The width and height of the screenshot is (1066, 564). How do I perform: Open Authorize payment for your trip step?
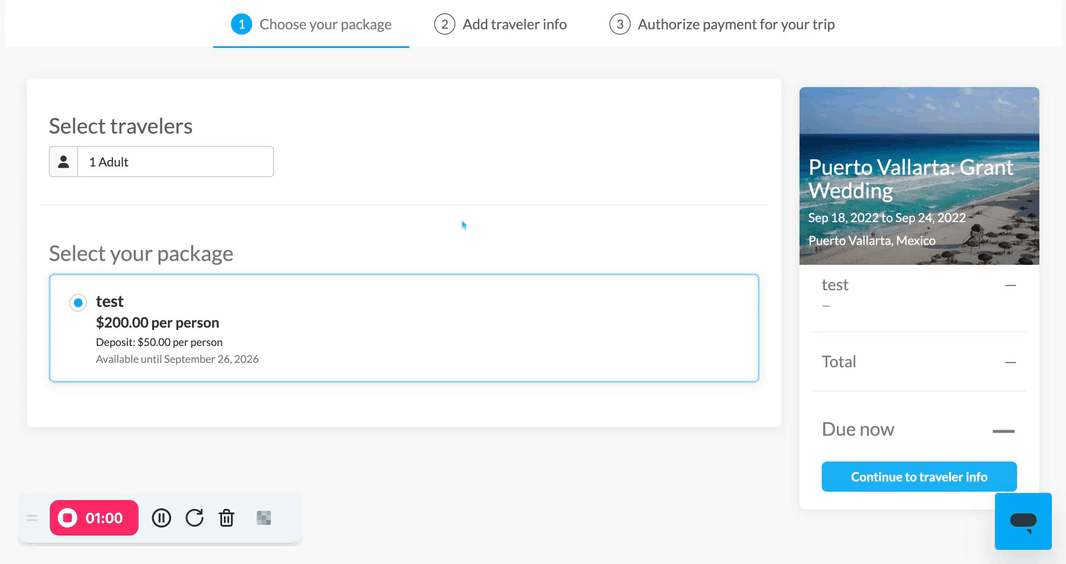pyautogui.click(x=722, y=24)
